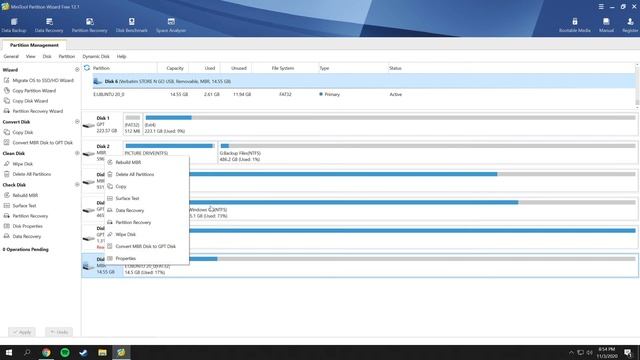Open File Explorer from the taskbar

(102, 352)
